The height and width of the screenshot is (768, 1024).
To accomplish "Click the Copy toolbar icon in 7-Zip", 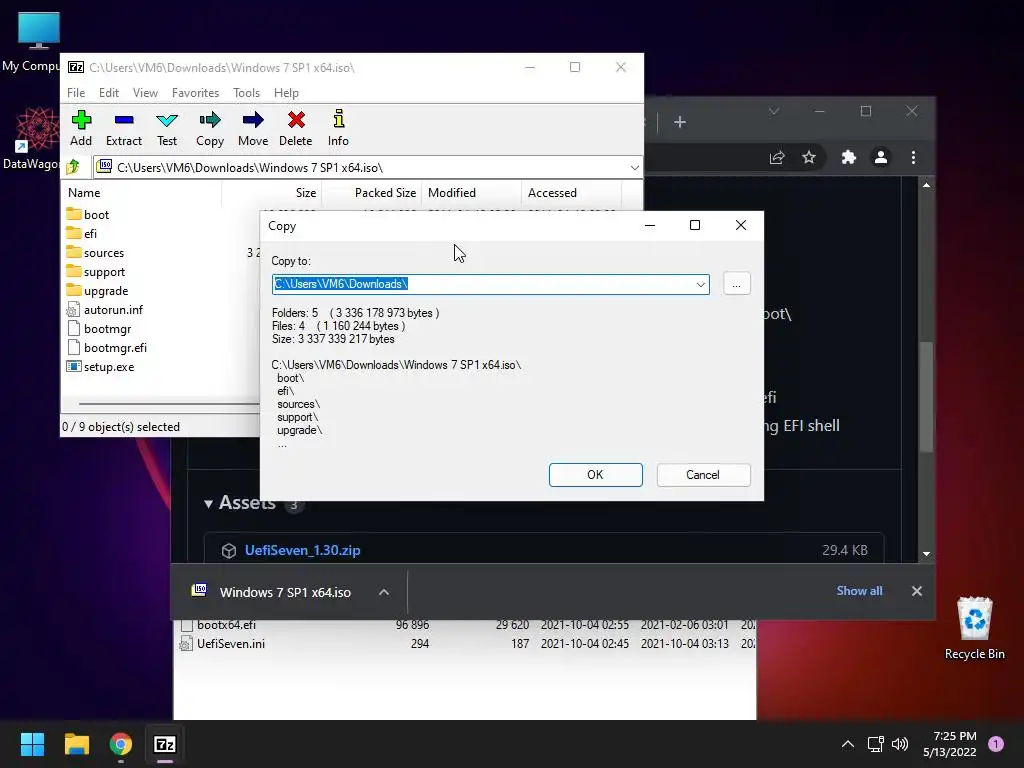I will pos(210,128).
